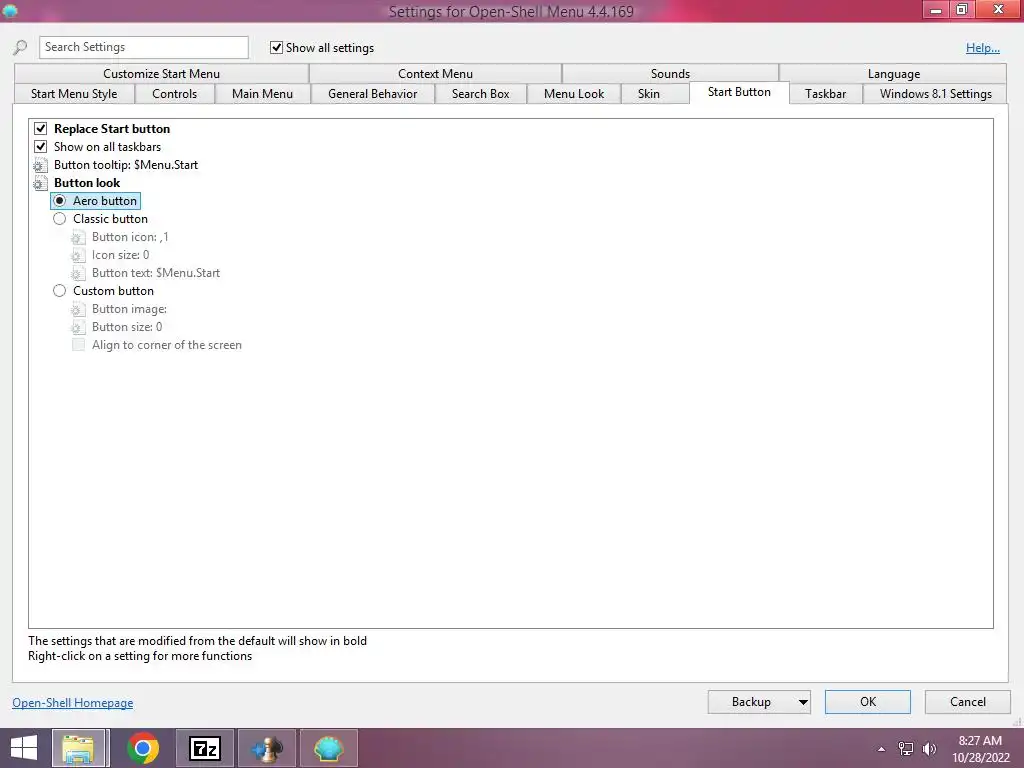
Task: Open the Sounds tab
Action: coord(670,74)
